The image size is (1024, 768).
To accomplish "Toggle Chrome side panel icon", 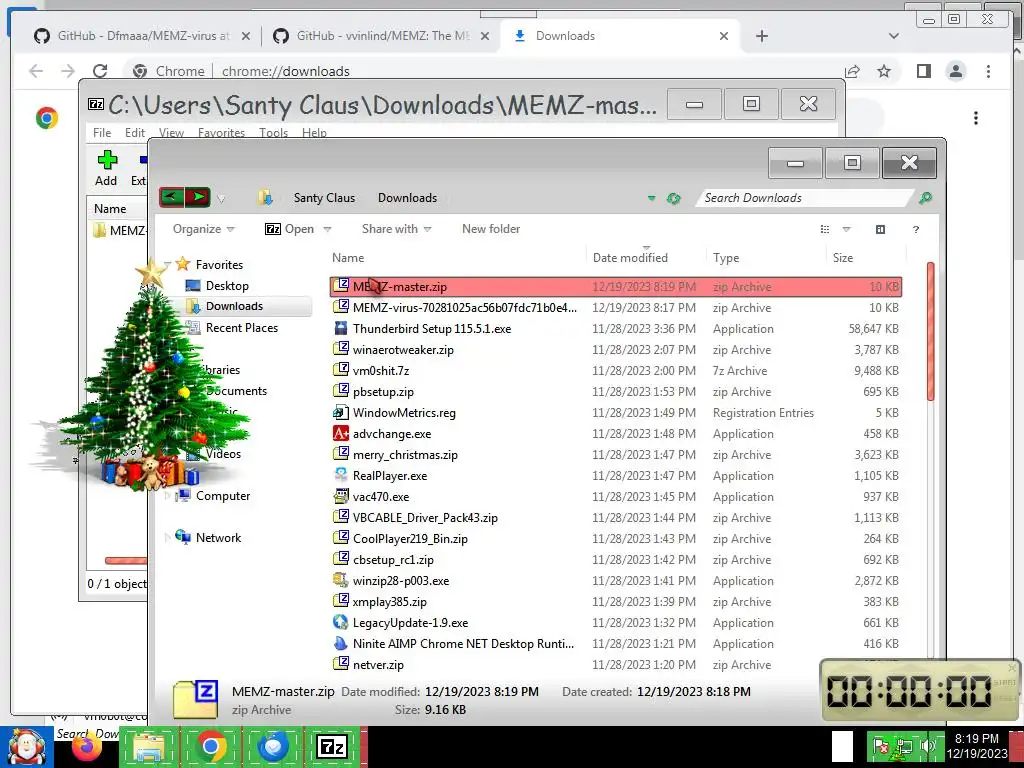I will point(923,71).
